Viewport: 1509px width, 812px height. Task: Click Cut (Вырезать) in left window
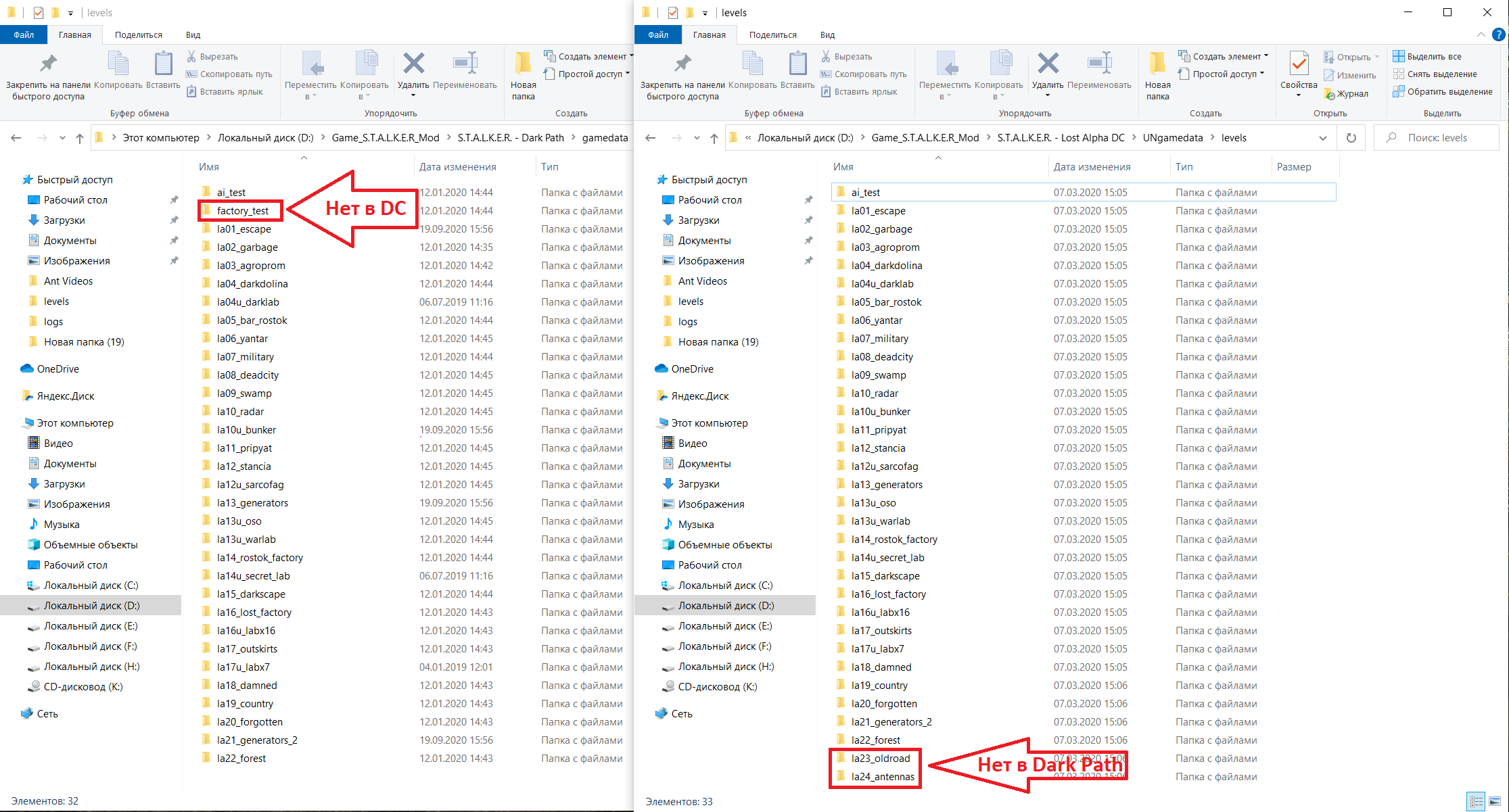pyautogui.click(x=212, y=57)
